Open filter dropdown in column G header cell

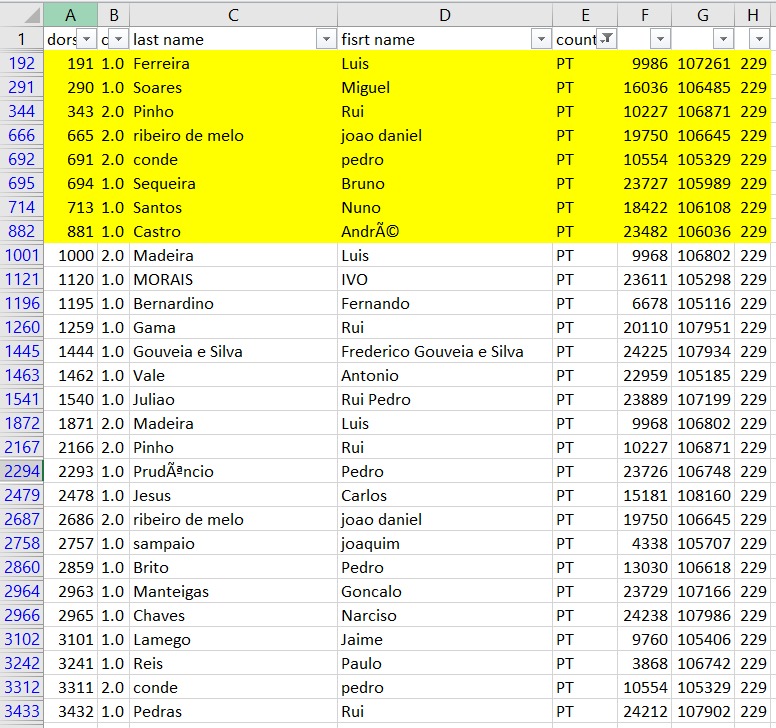pyautogui.click(x=723, y=39)
